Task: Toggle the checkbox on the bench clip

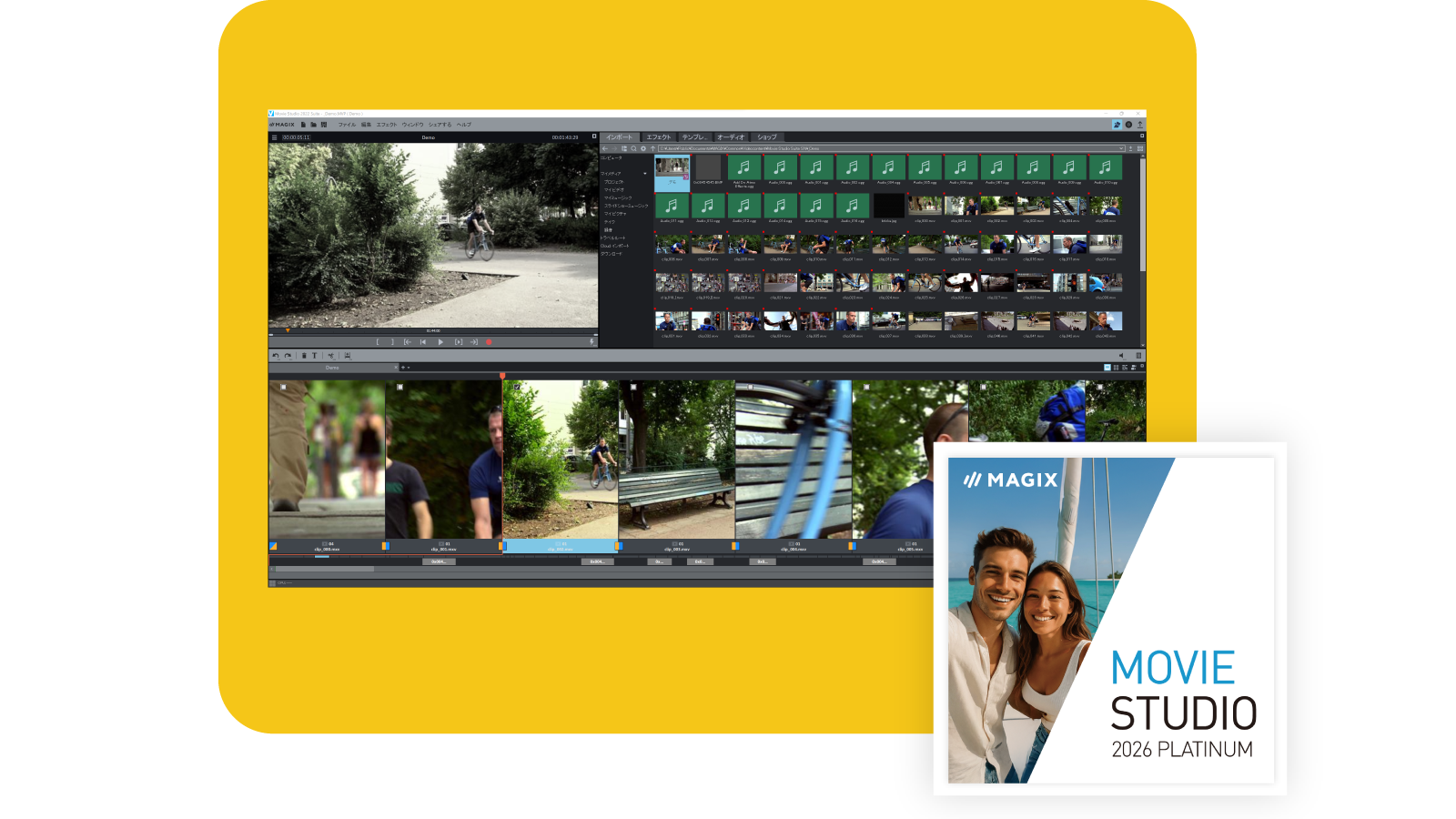Action: pos(633,387)
